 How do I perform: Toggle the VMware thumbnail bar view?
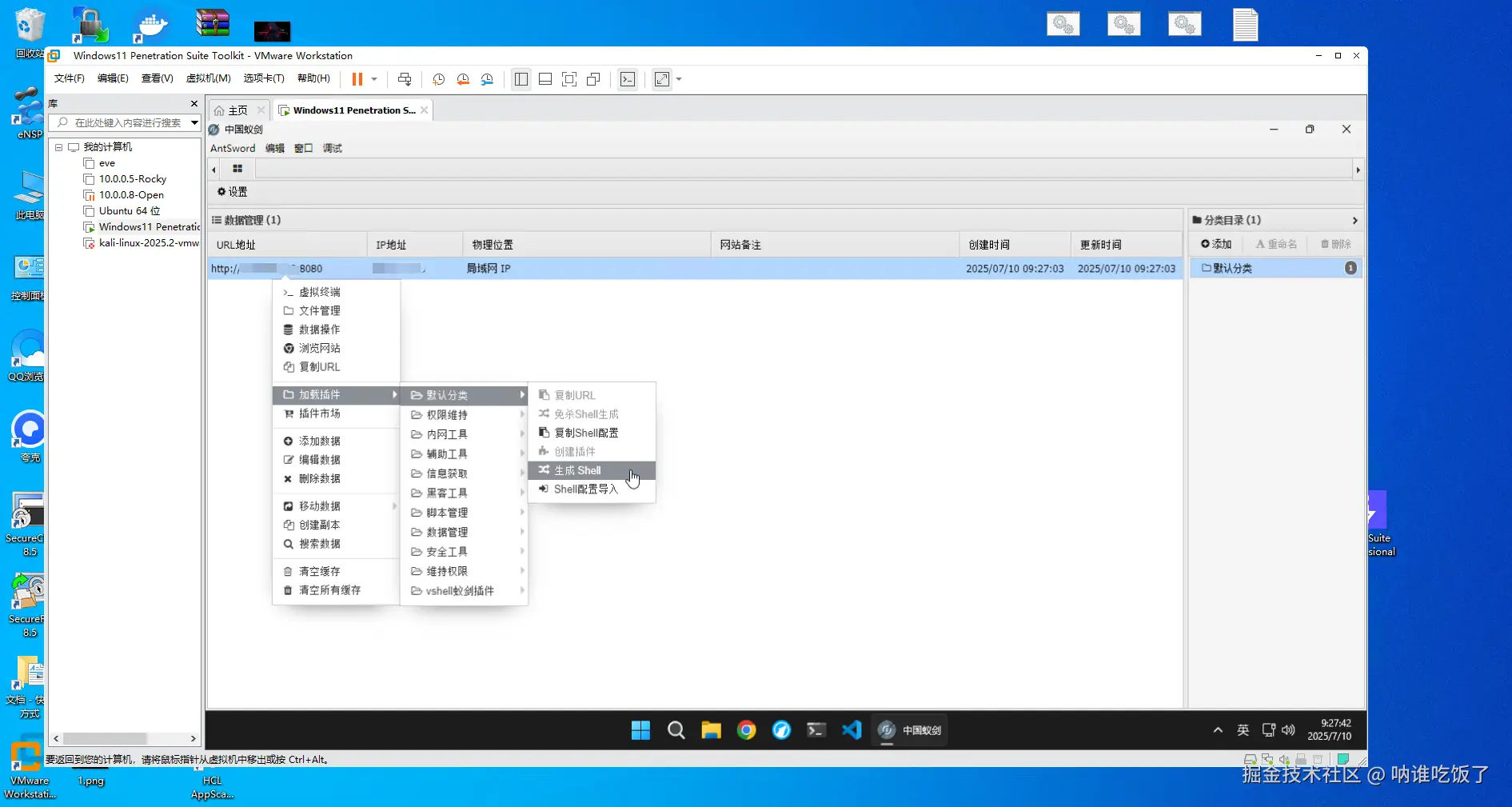click(545, 79)
